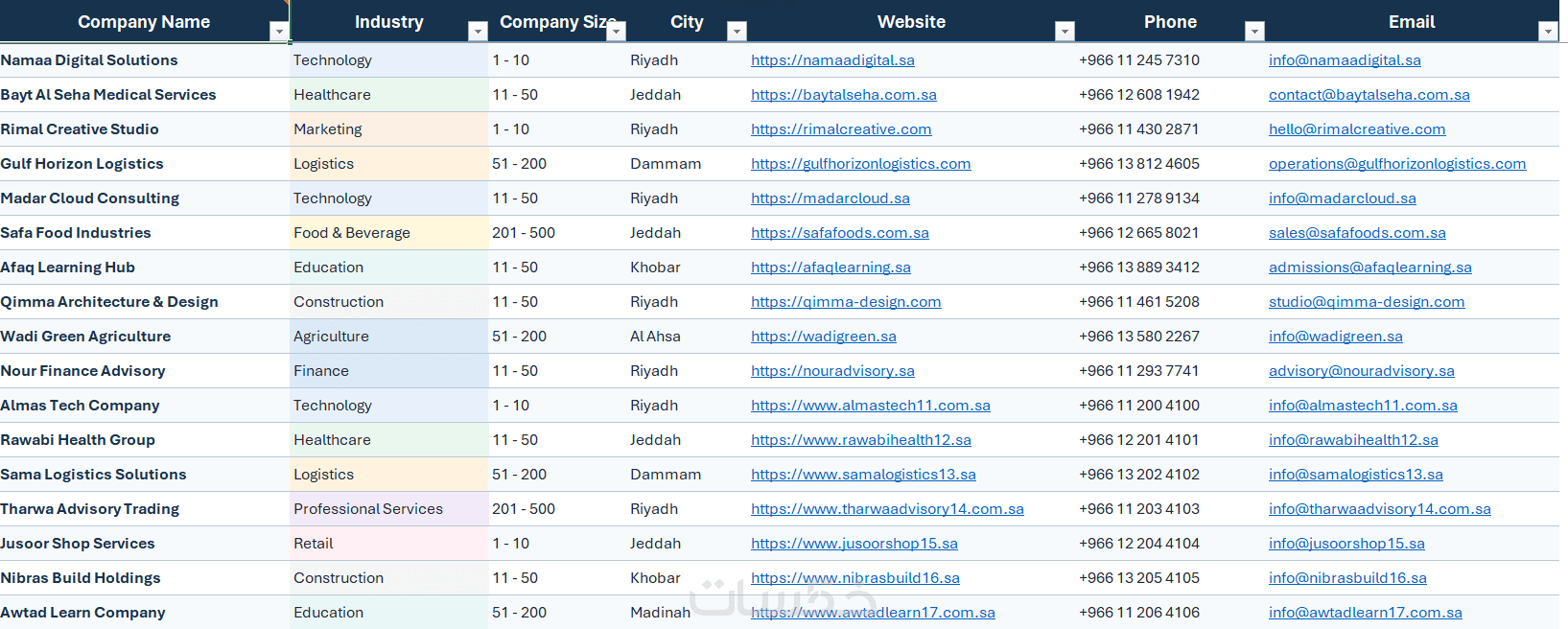Open the afaqlearning.sa website link
Image resolution: width=1568 pixels, height=629 pixels.
831,268
